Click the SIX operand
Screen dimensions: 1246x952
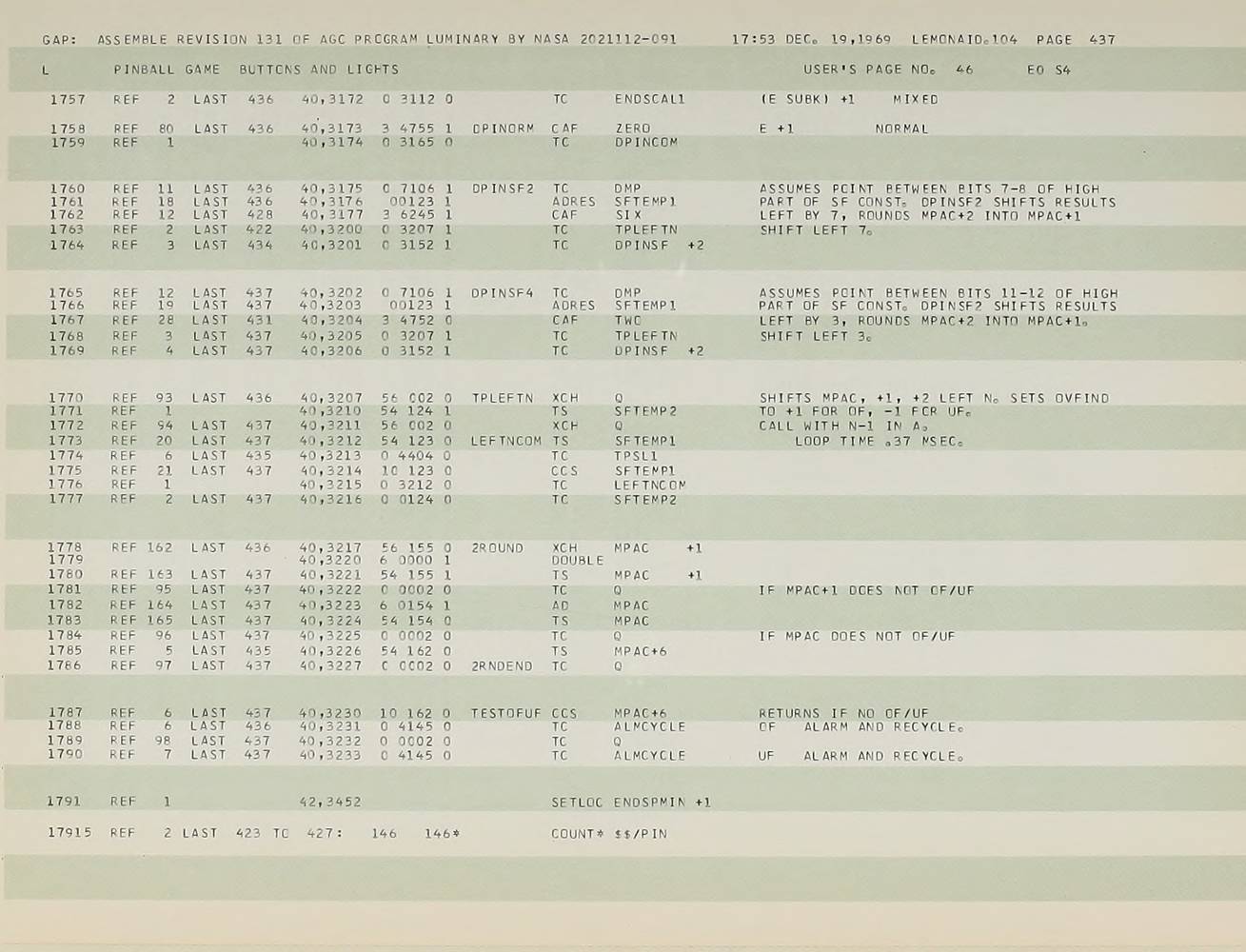(628, 216)
